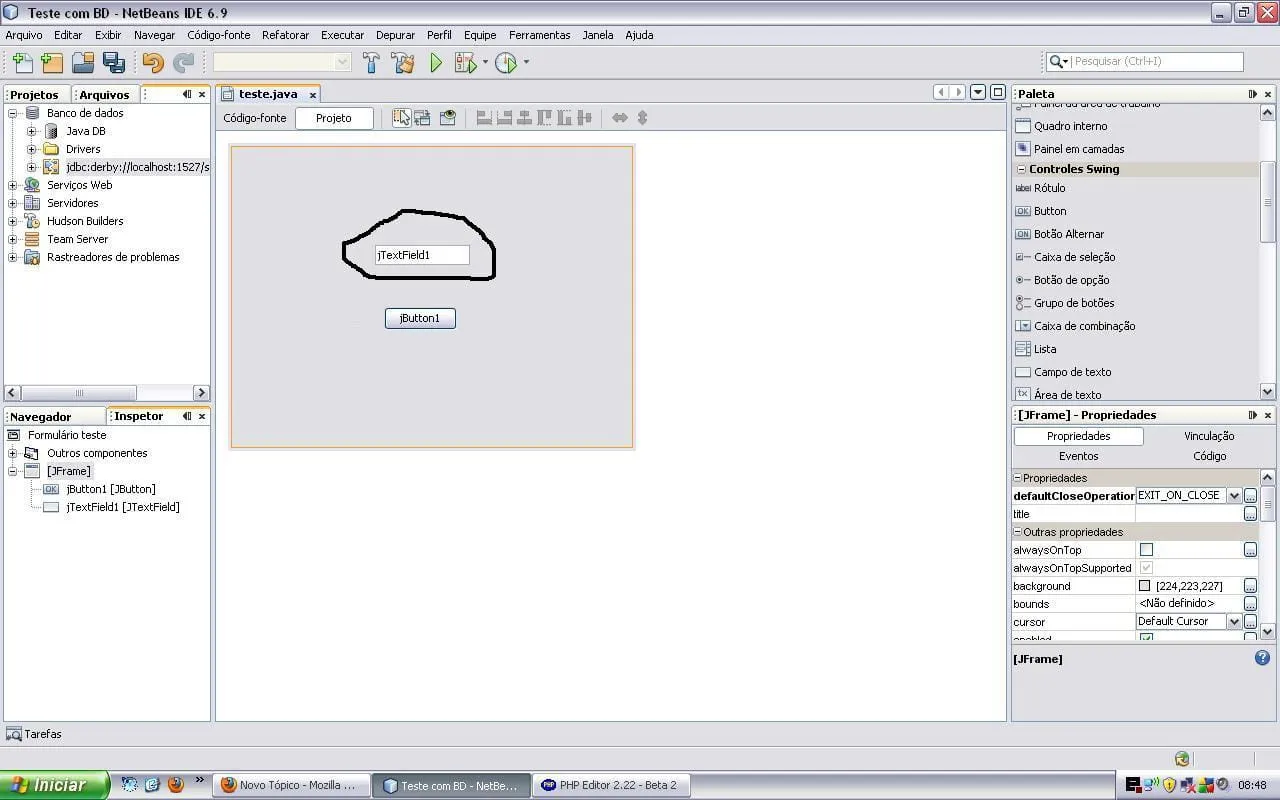Click the horizontal resizability double-arrow icon

[x=620, y=118]
